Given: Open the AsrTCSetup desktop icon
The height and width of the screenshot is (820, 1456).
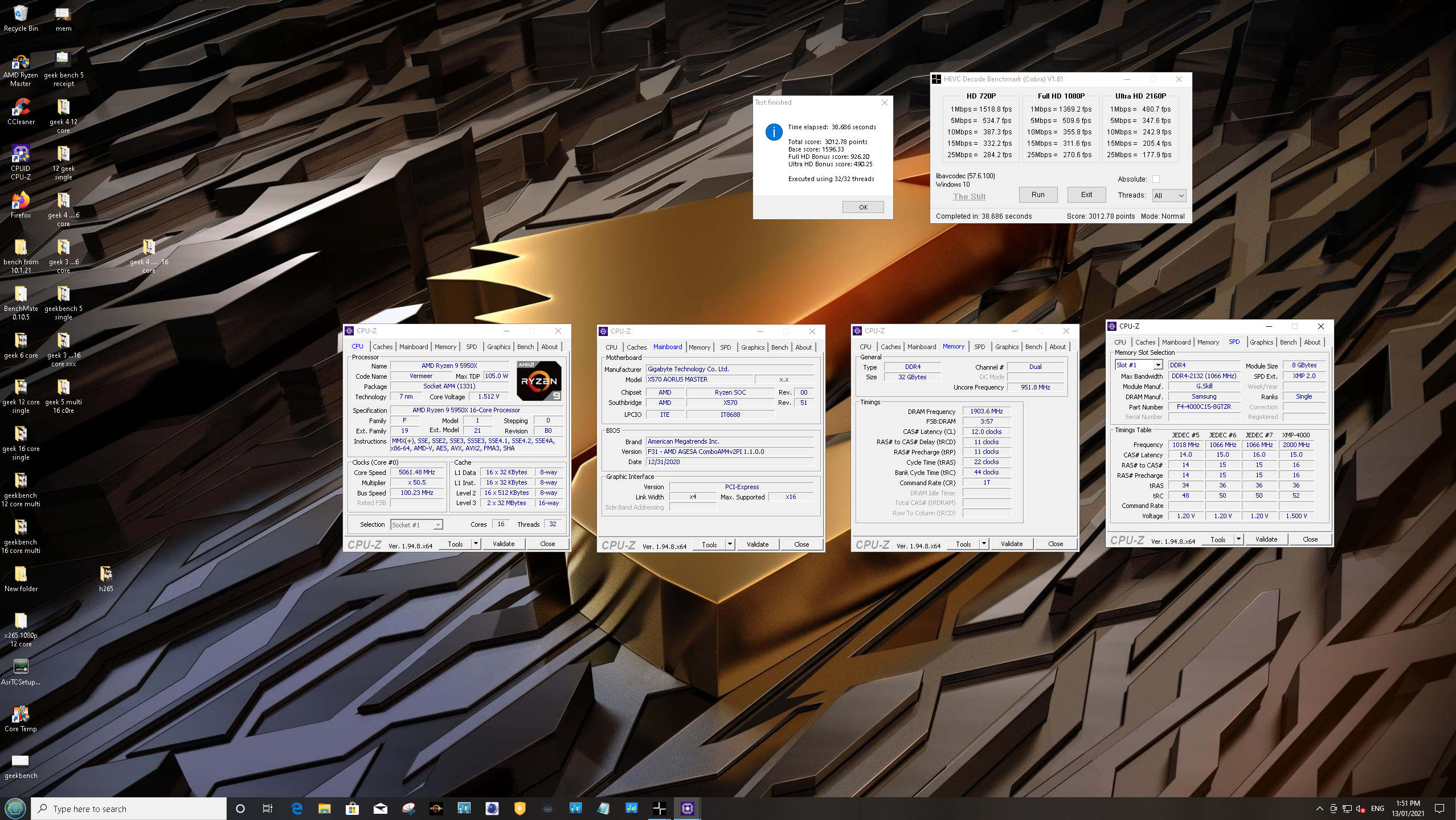Looking at the screenshot, I should (21, 671).
